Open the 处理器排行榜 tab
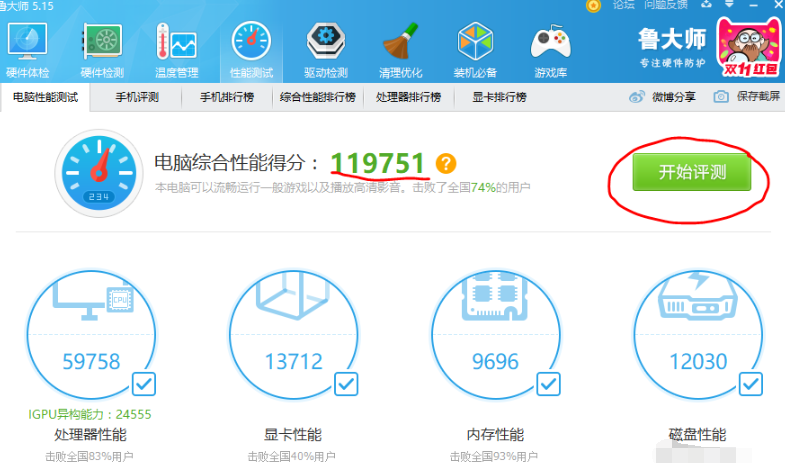The height and width of the screenshot is (463, 785). (409, 97)
